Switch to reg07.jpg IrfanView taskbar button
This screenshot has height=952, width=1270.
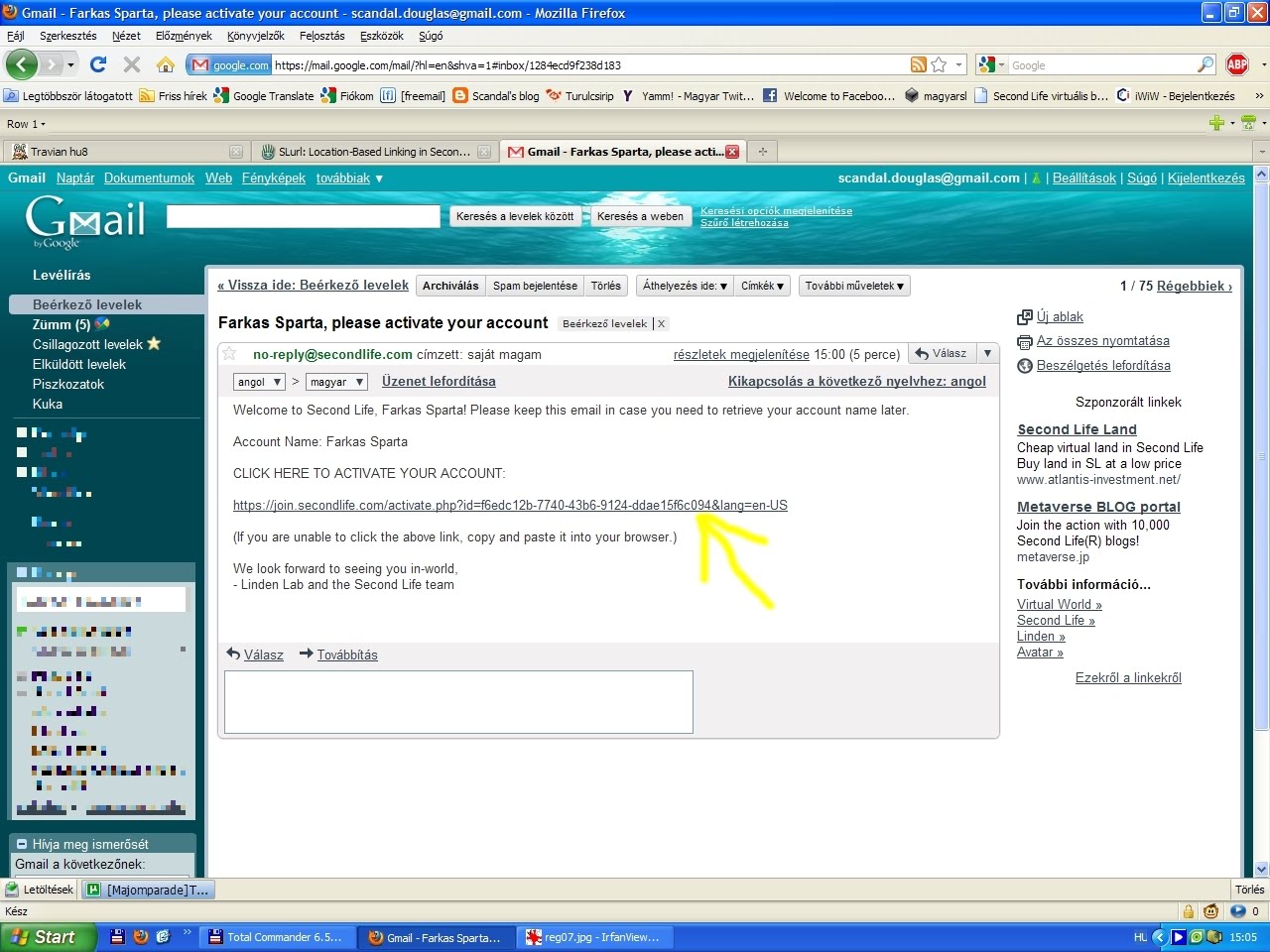(596, 937)
